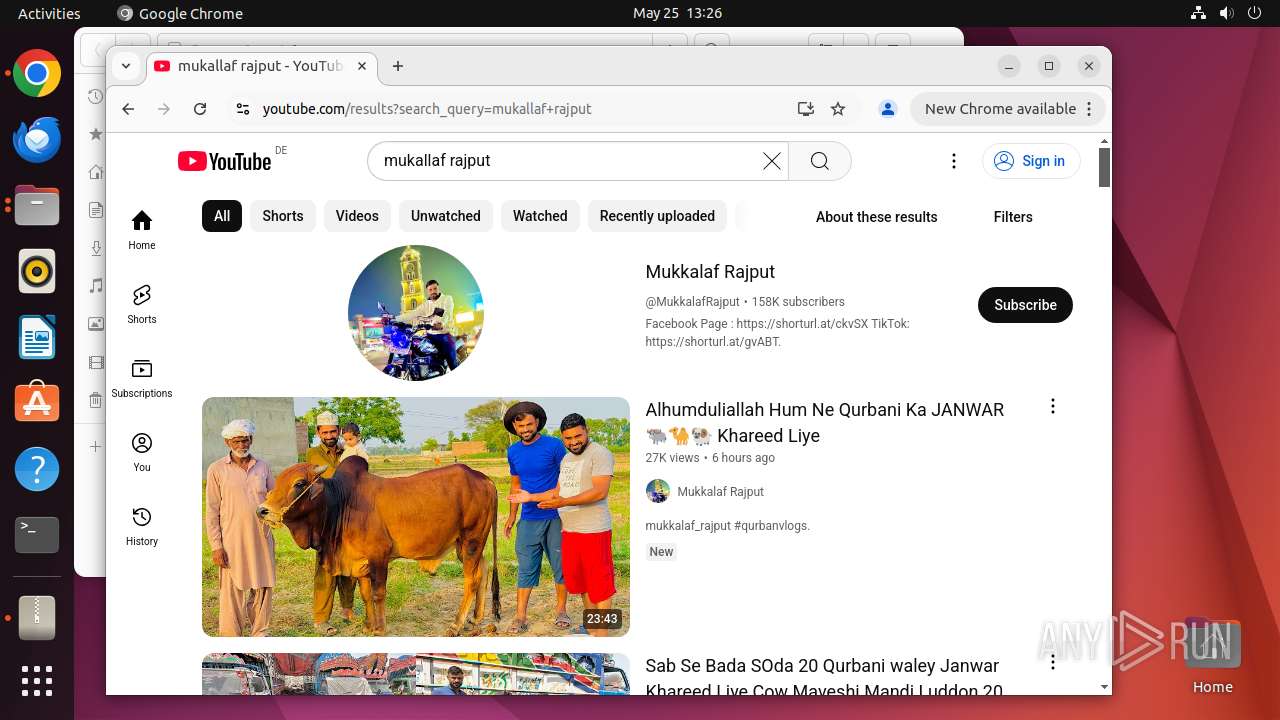Open Alhumduliallah Hum Ne Qurbani video title
Viewport: 1280px width, 720px height.
click(x=825, y=422)
